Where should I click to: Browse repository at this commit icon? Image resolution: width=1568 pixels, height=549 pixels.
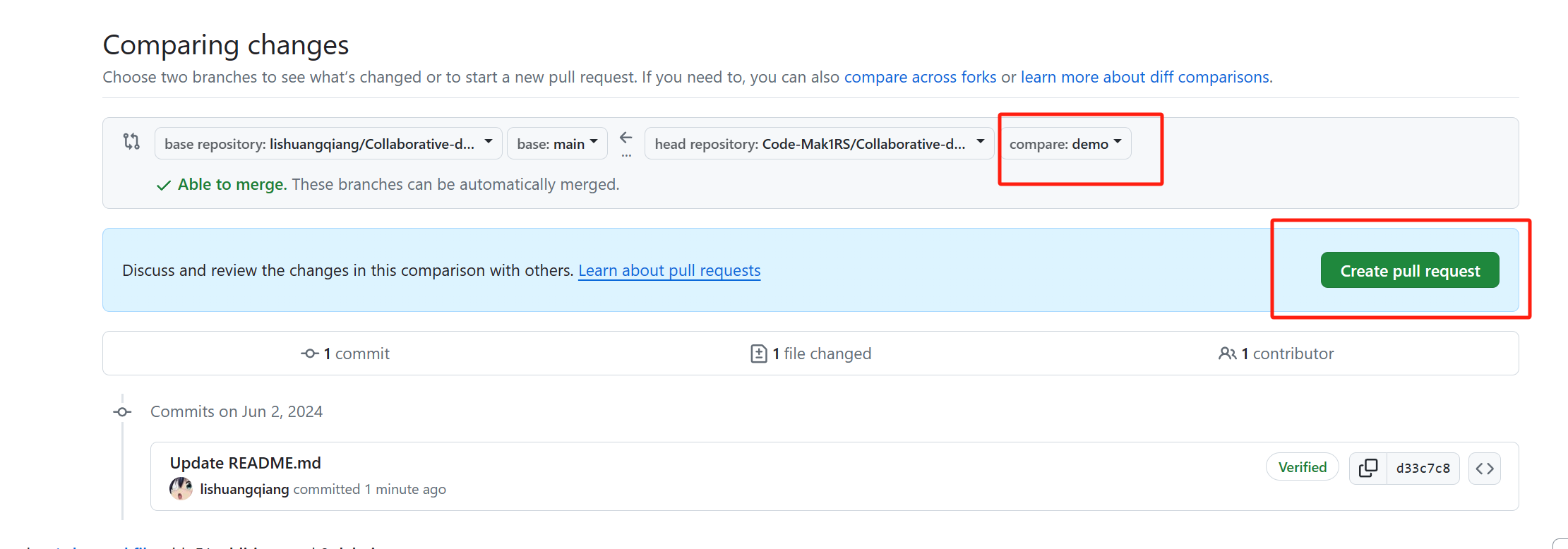pos(1484,468)
